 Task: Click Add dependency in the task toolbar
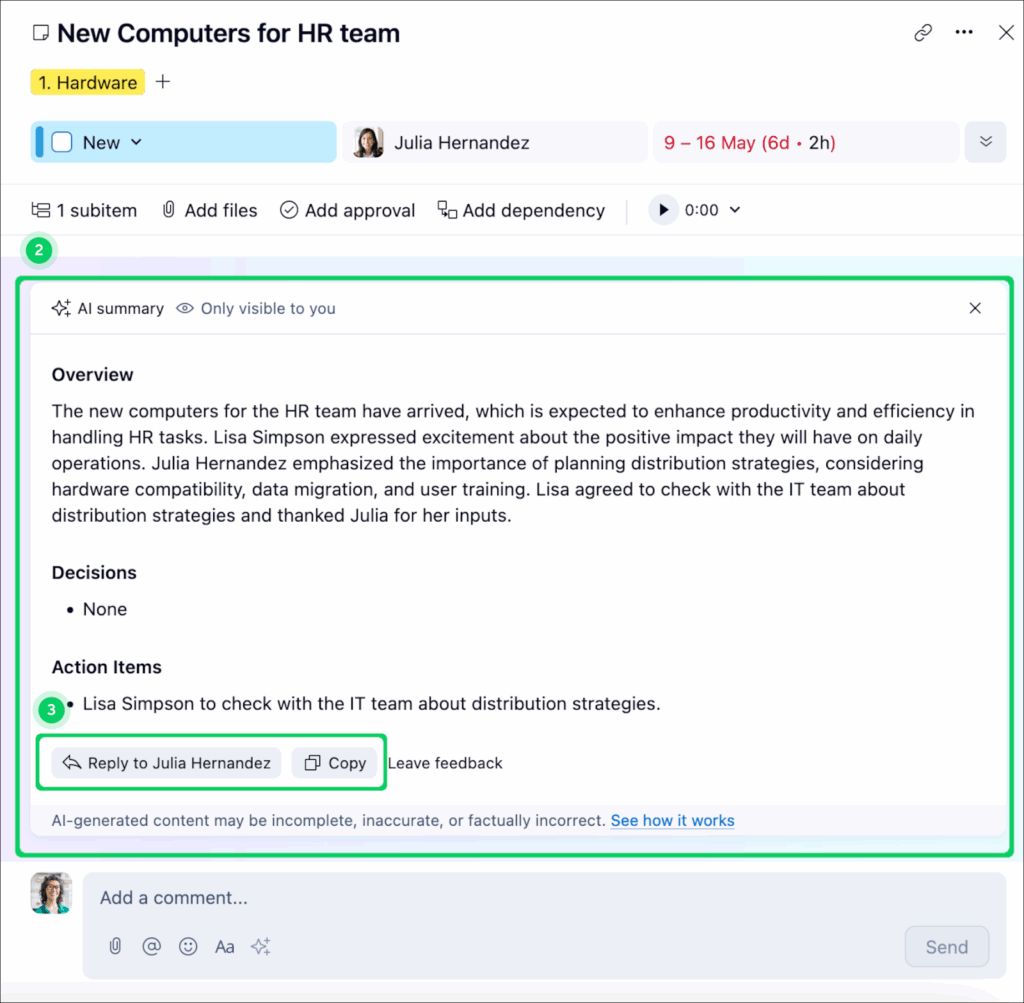tap(521, 210)
